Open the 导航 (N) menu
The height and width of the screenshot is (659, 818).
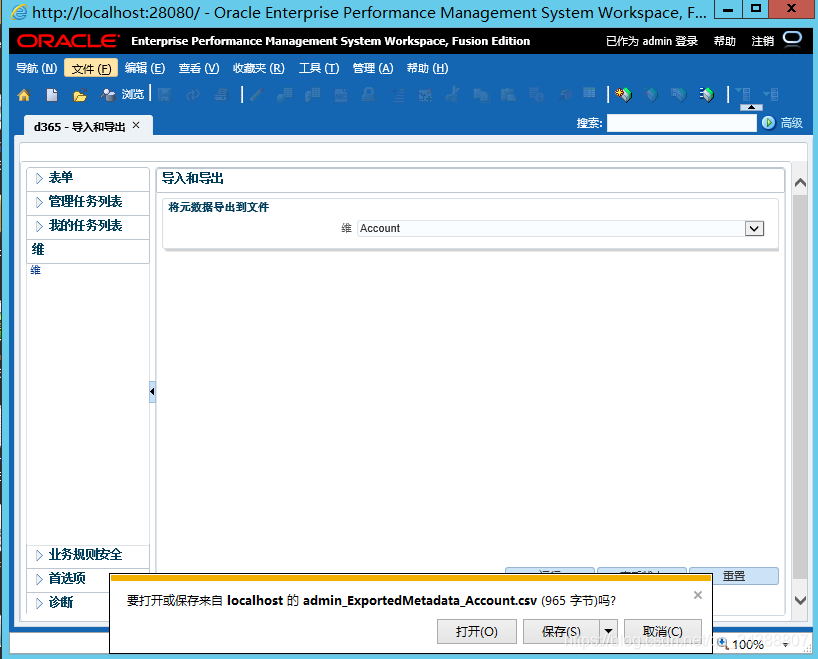(x=37, y=68)
